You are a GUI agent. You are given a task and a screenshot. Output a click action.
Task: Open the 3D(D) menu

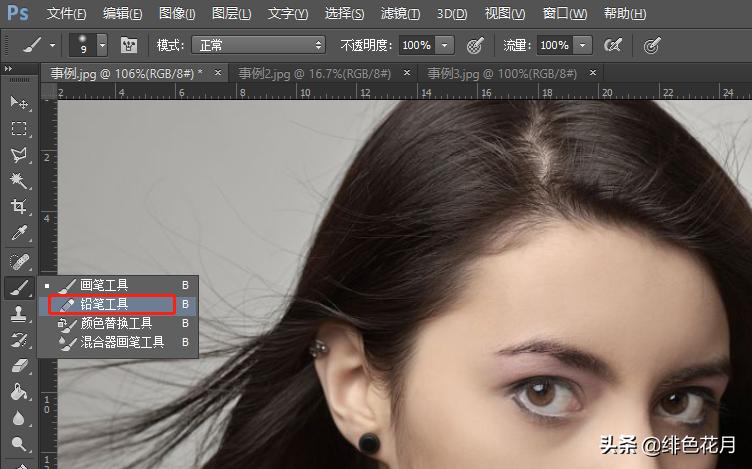tap(452, 13)
